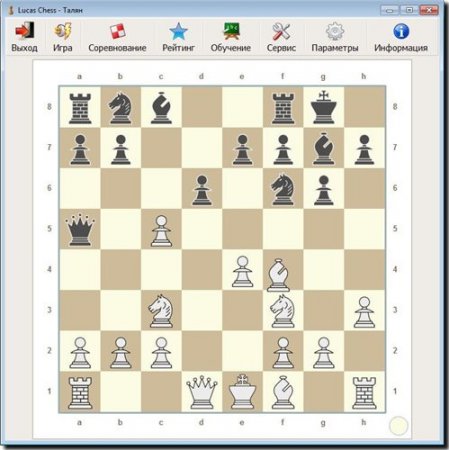
Task: Select the black bishop on c8
Action: click(x=161, y=108)
